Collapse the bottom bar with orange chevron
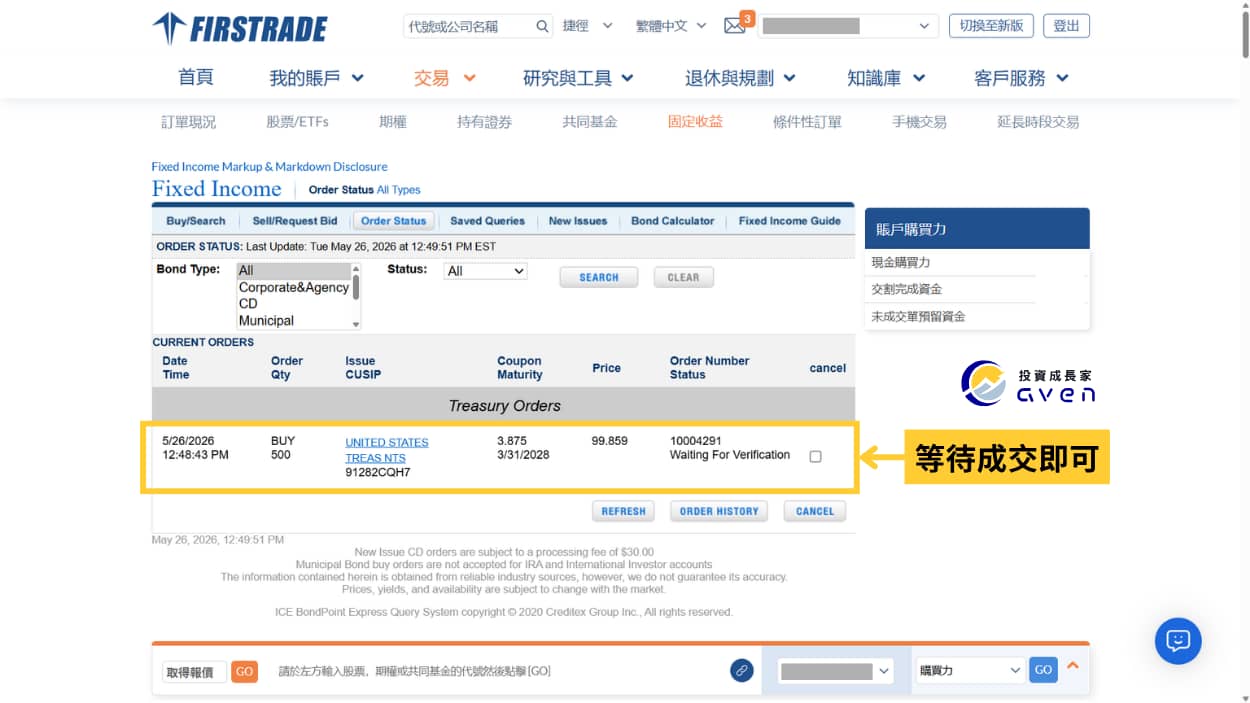The image size is (1250, 703). pos(1073,665)
